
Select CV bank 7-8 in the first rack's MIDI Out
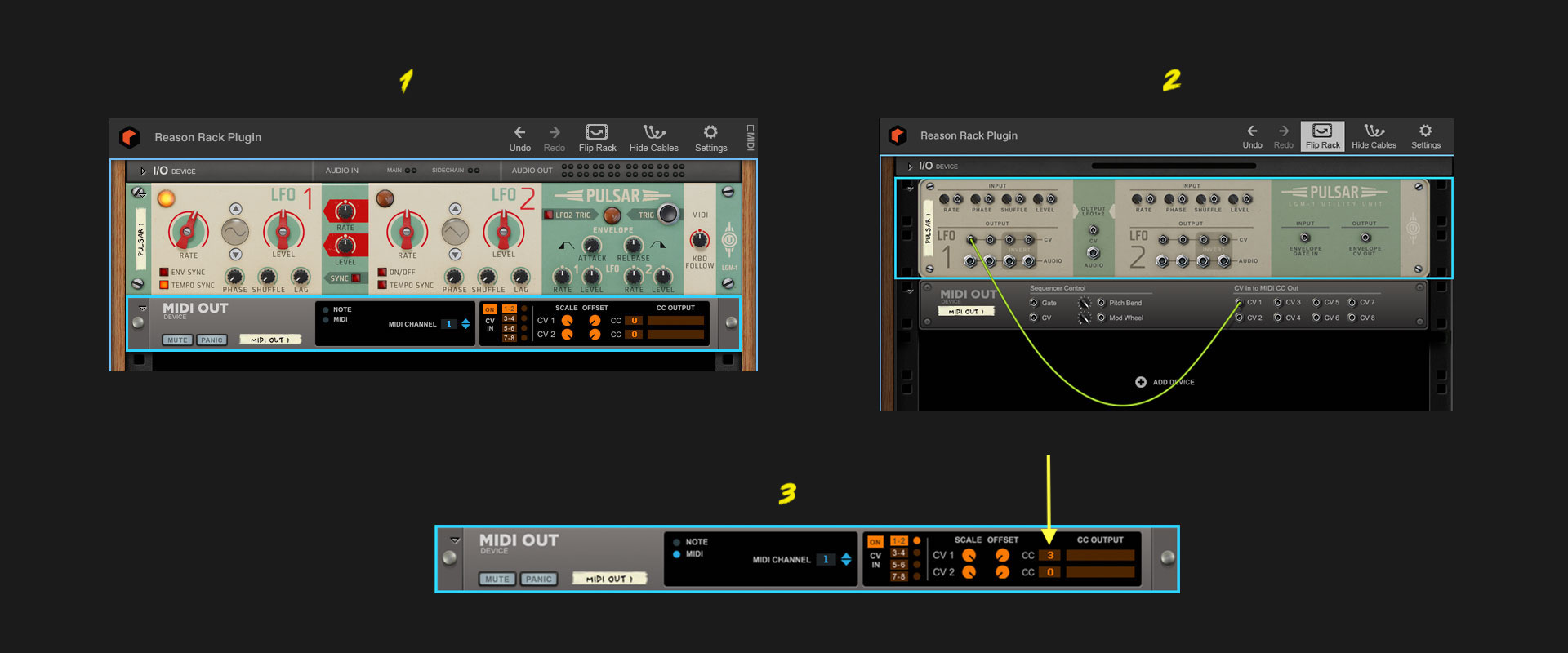pyautogui.click(x=509, y=337)
